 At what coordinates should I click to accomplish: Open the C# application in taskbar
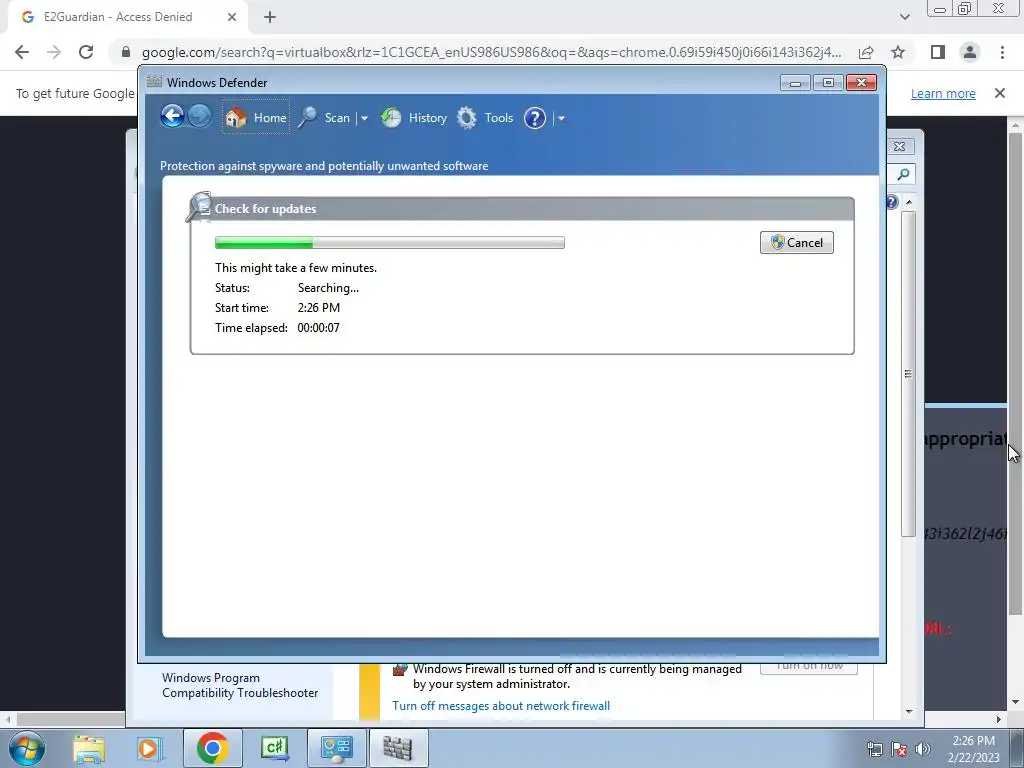pyautogui.click(x=274, y=748)
